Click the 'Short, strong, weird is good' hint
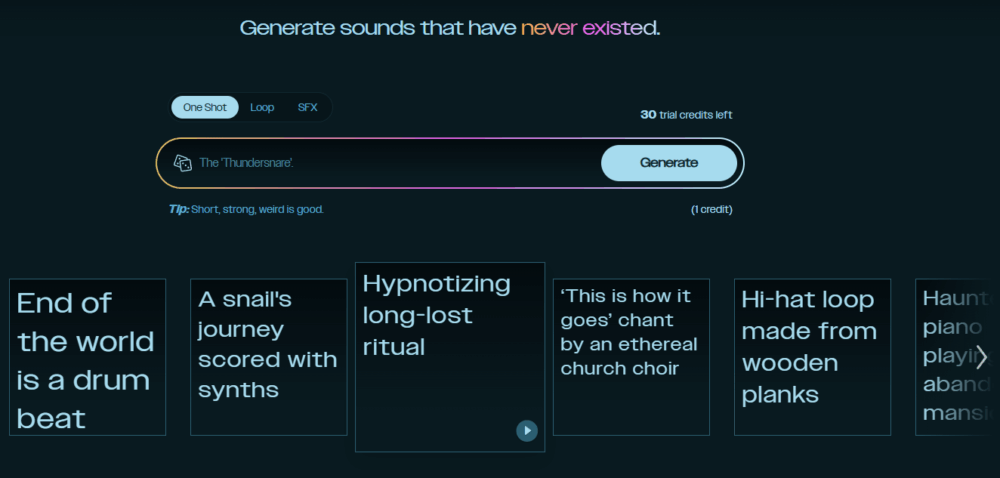Viewport: 1000px width, 478px height. 258,210
